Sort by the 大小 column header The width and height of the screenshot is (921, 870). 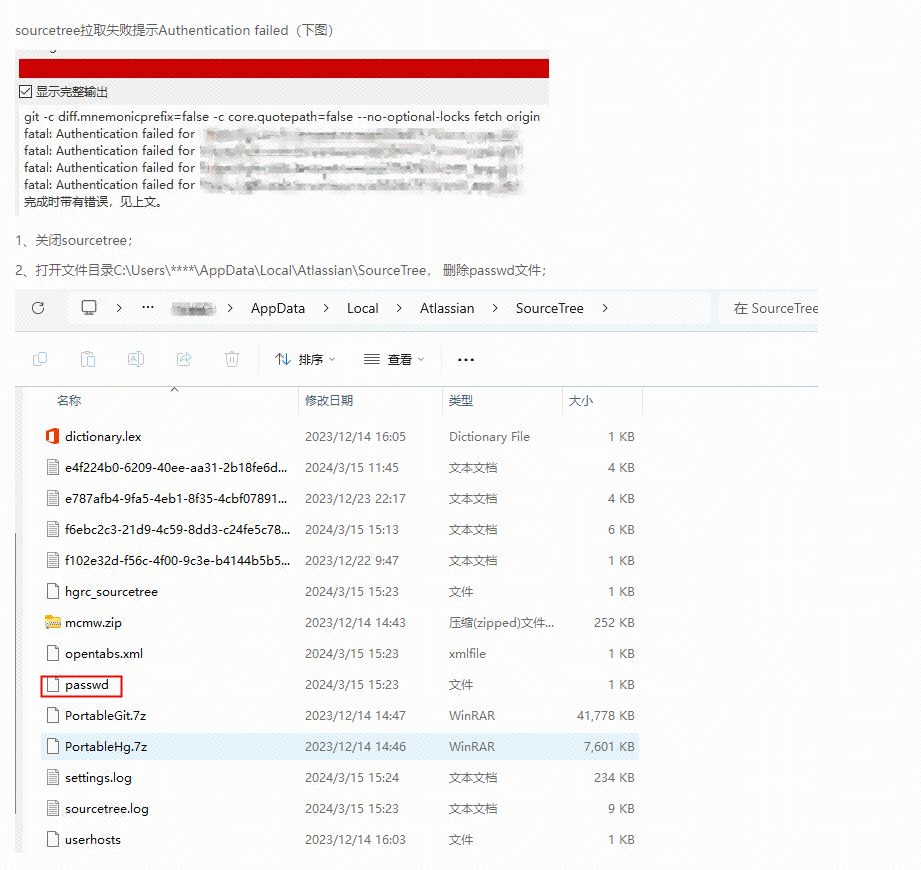[581, 401]
